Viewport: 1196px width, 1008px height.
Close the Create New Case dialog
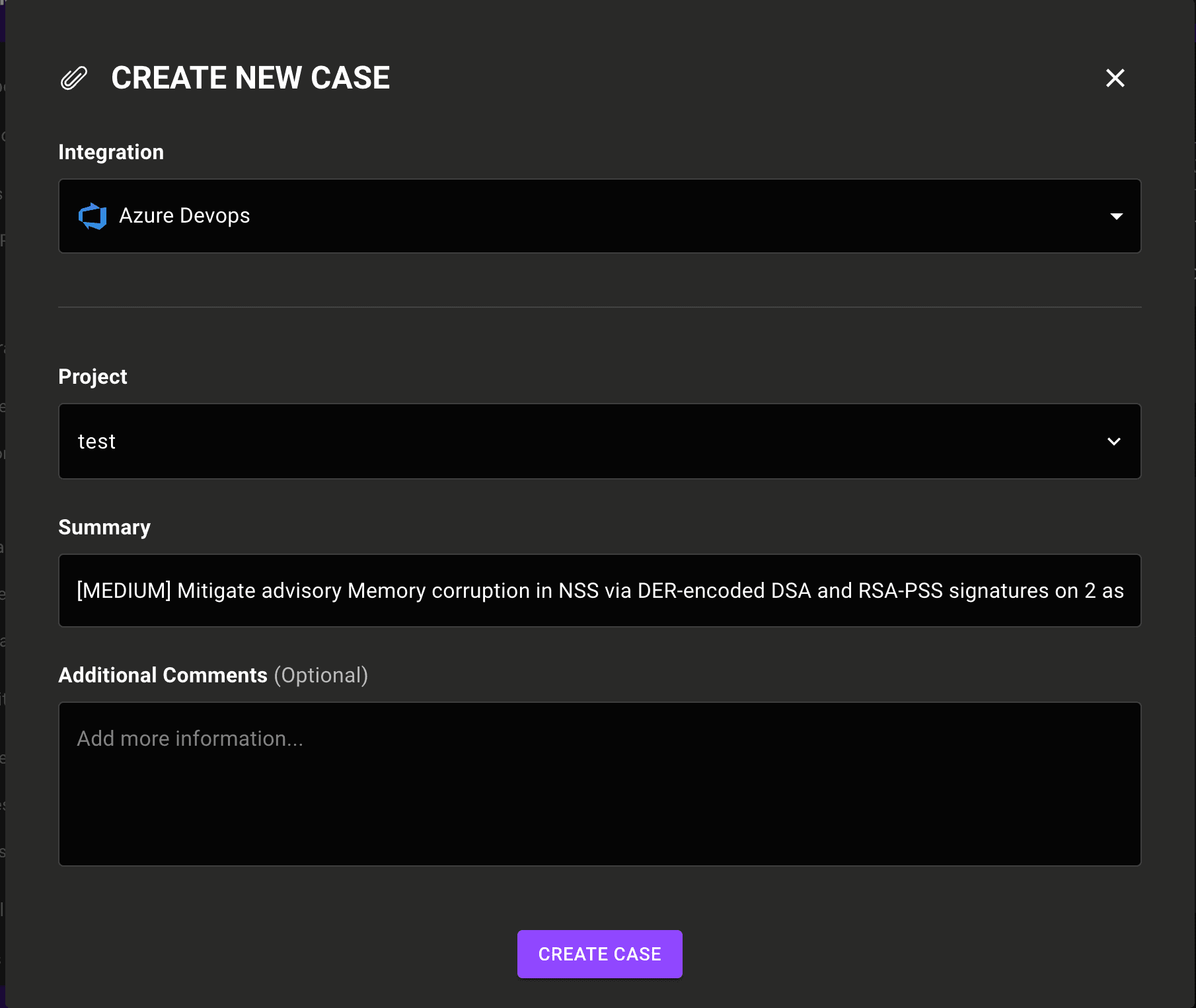1115,78
